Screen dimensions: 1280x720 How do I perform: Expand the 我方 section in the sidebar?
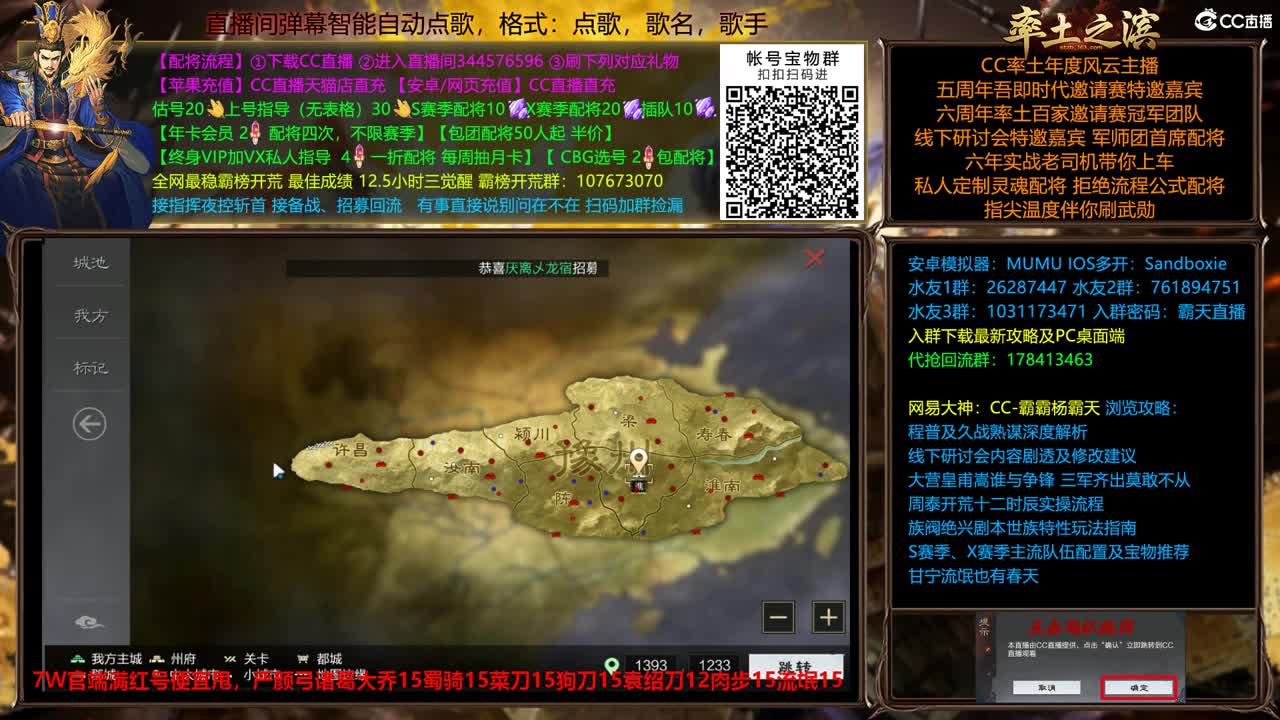pos(89,315)
